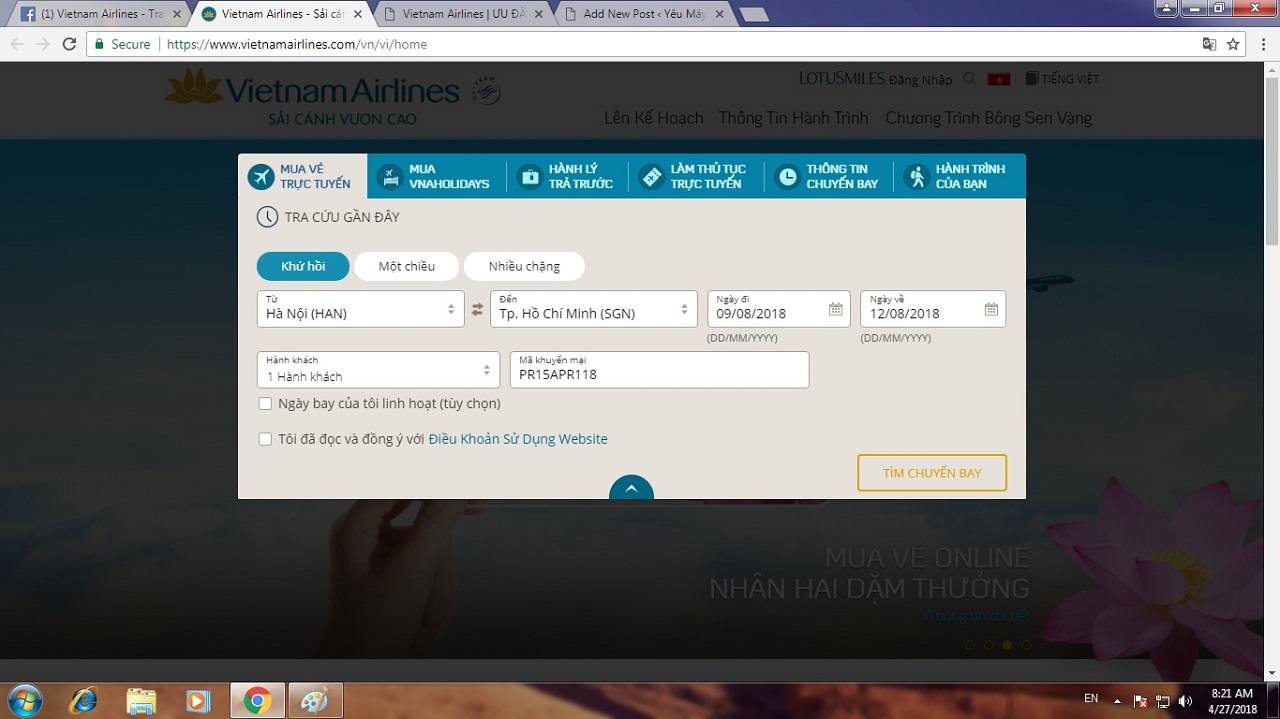The width and height of the screenshot is (1280, 719).
Task: Open the Thông tin chuyến bay tab
Action: 829,177
